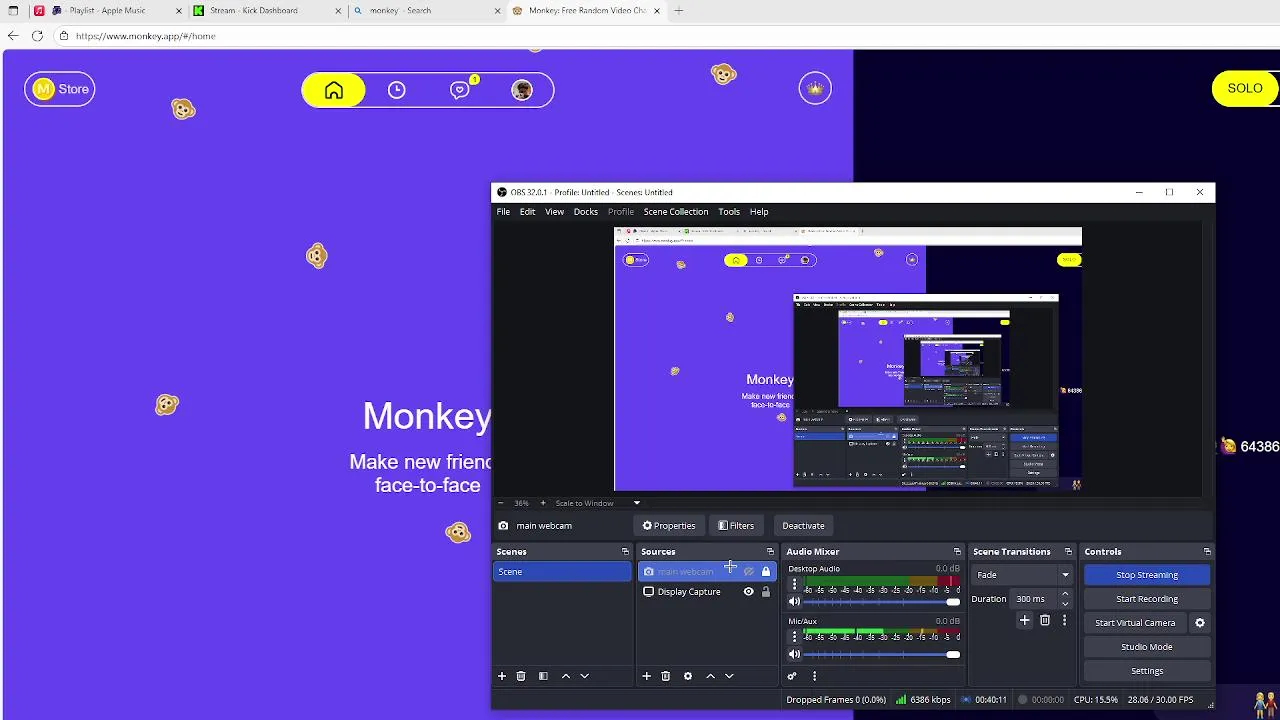Viewport: 1280px width, 720px height.
Task: Undock the Scenes panel
Action: [x=625, y=552]
